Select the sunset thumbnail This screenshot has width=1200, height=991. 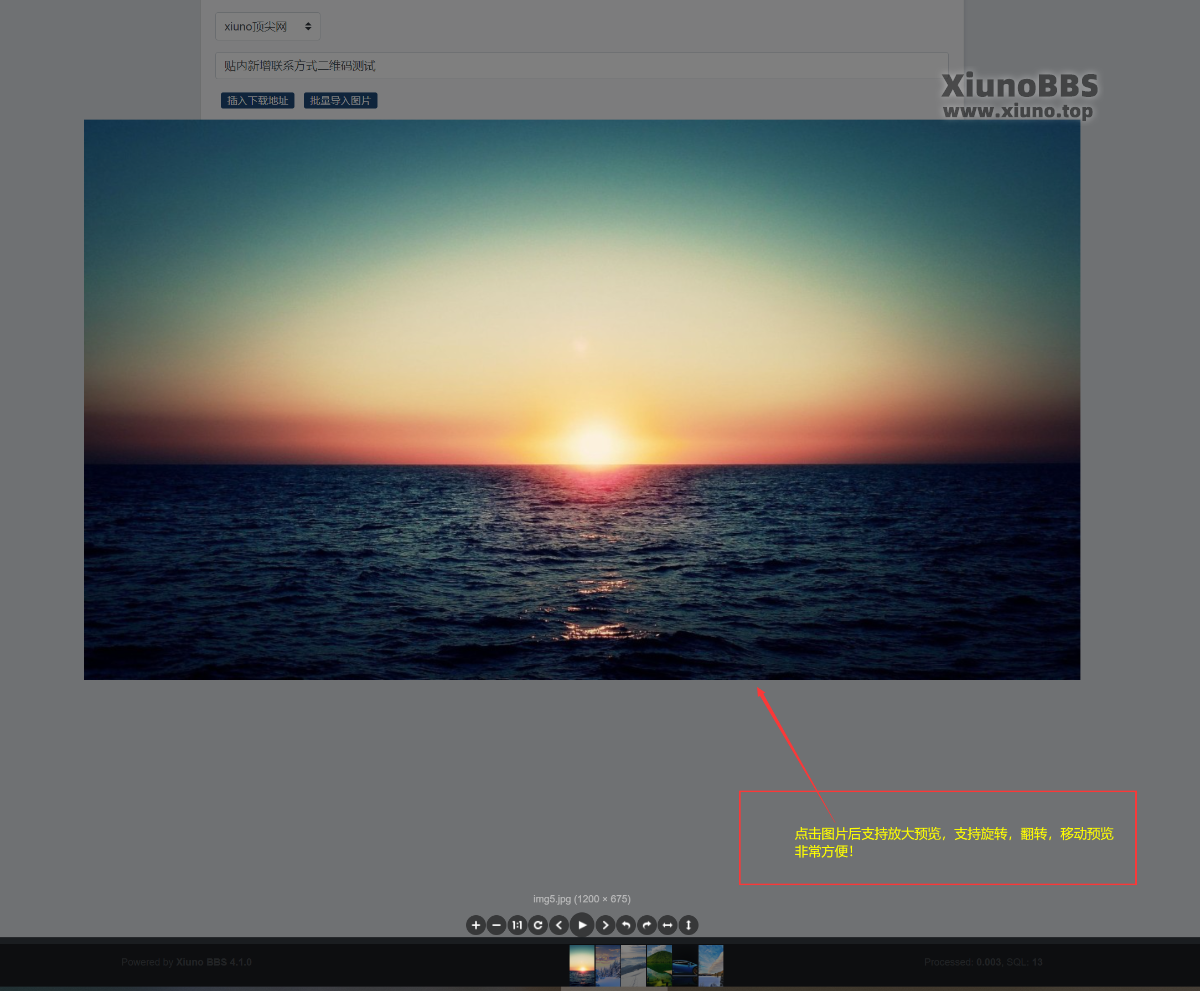click(582, 966)
